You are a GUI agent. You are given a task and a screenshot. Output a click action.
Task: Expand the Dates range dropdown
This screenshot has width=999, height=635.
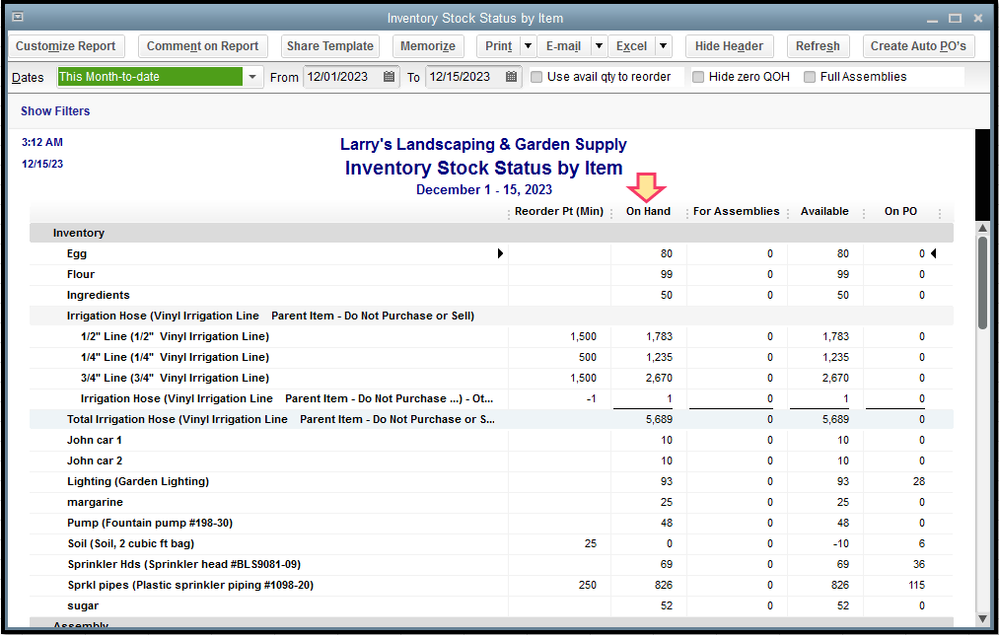(253, 77)
